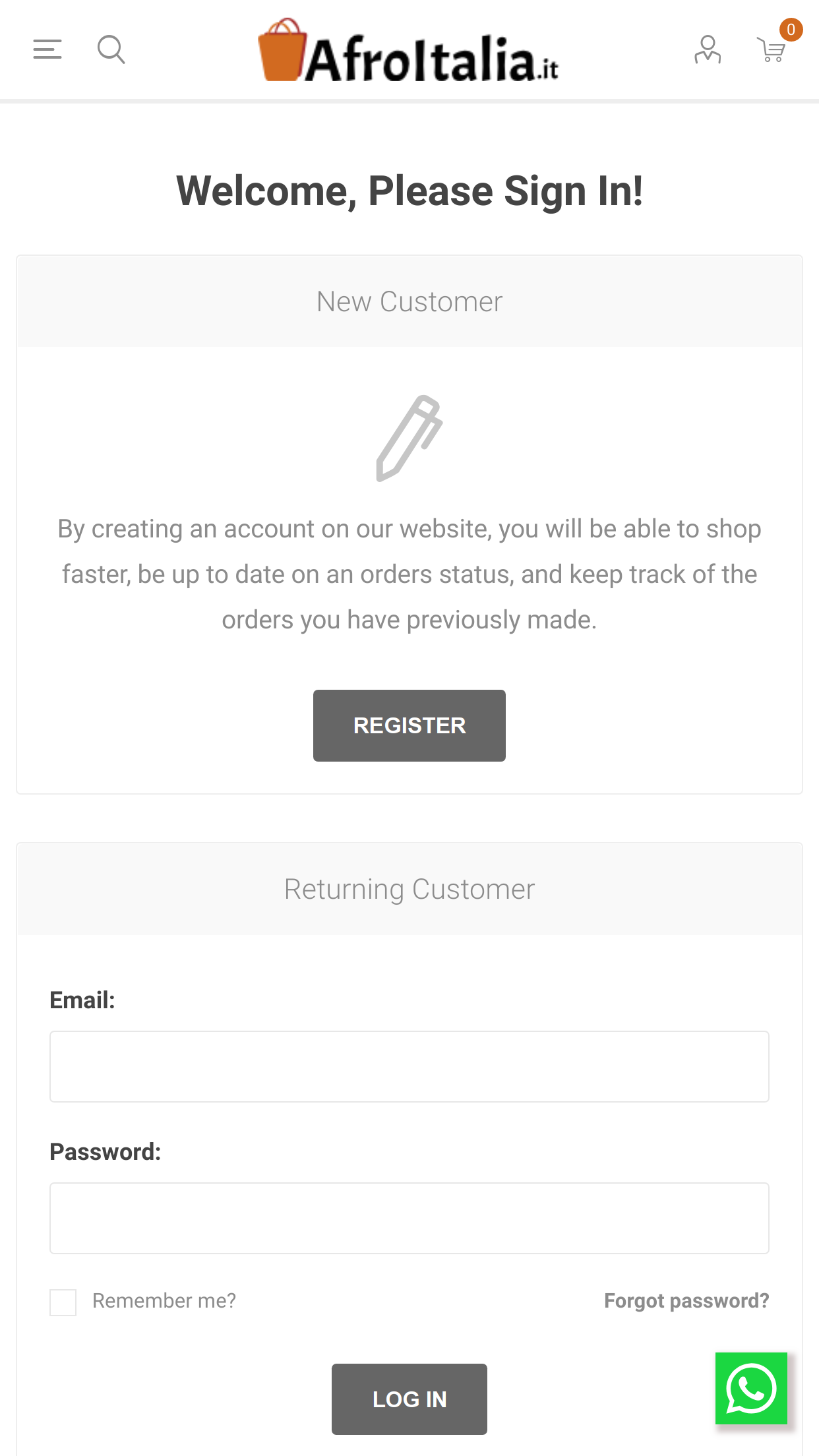
Task: Open the shopping cart icon
Action: click(770, 49)
